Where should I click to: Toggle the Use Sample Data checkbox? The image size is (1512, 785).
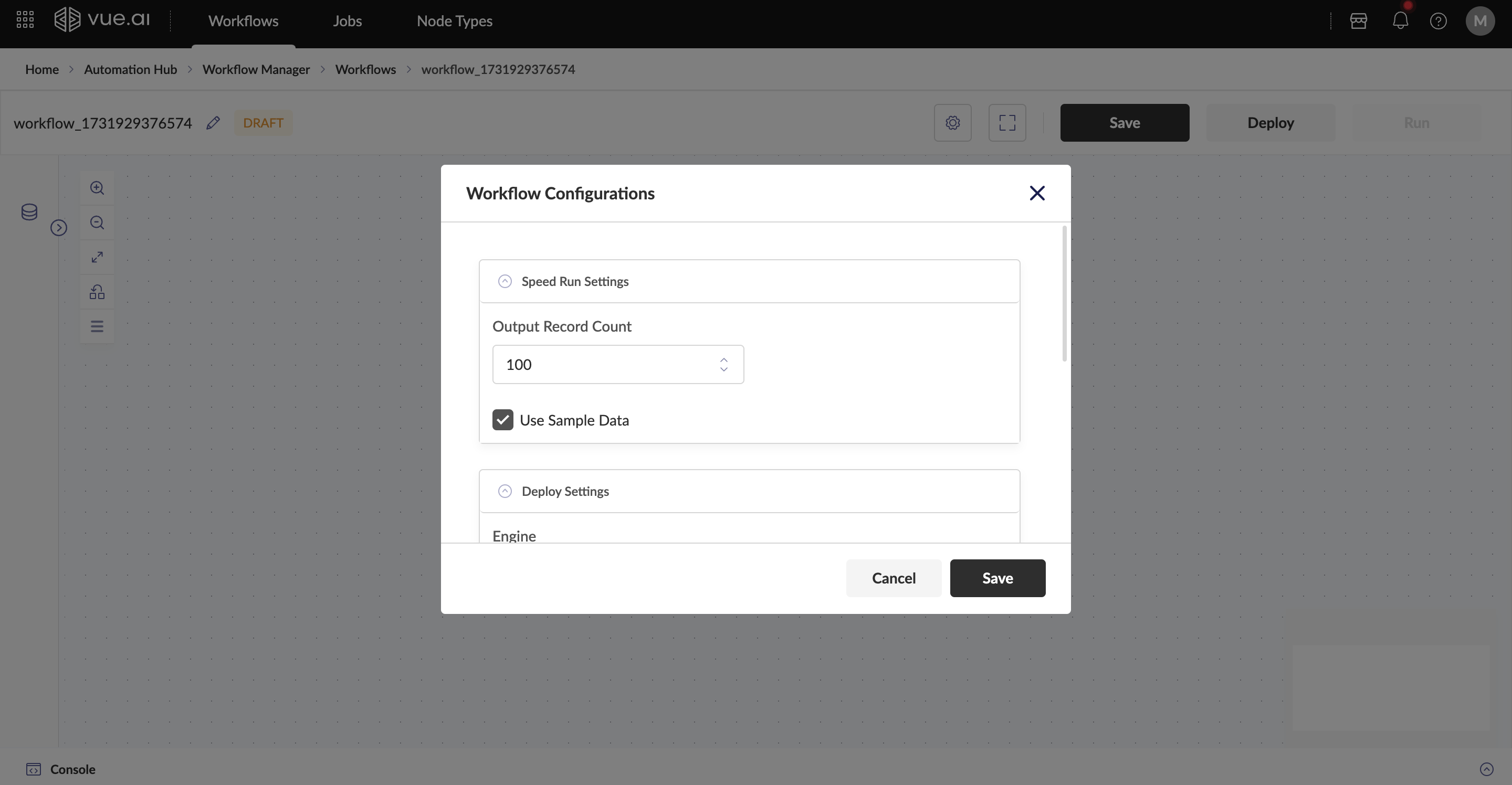click(502, 420)
